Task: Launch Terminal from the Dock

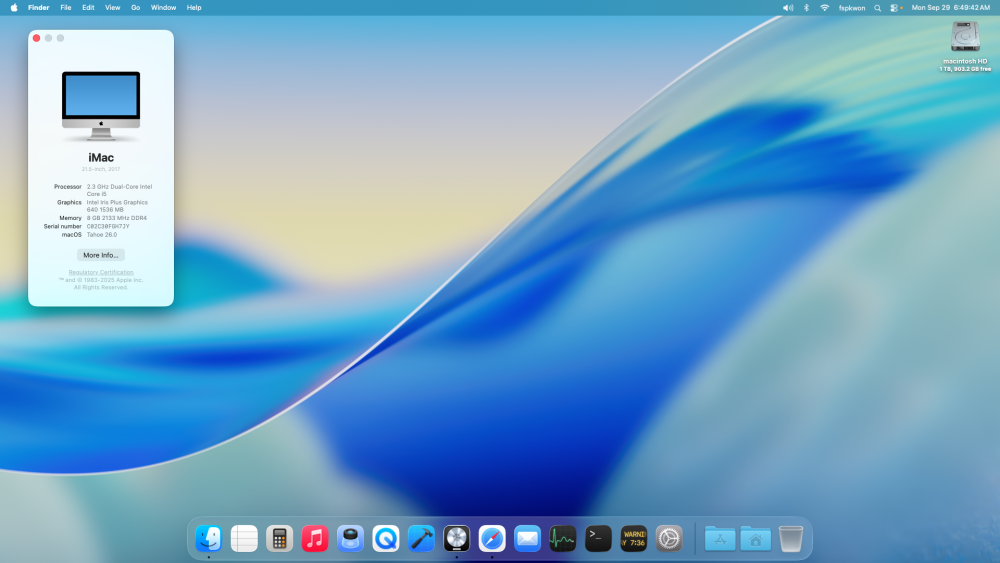Action: 598,538
